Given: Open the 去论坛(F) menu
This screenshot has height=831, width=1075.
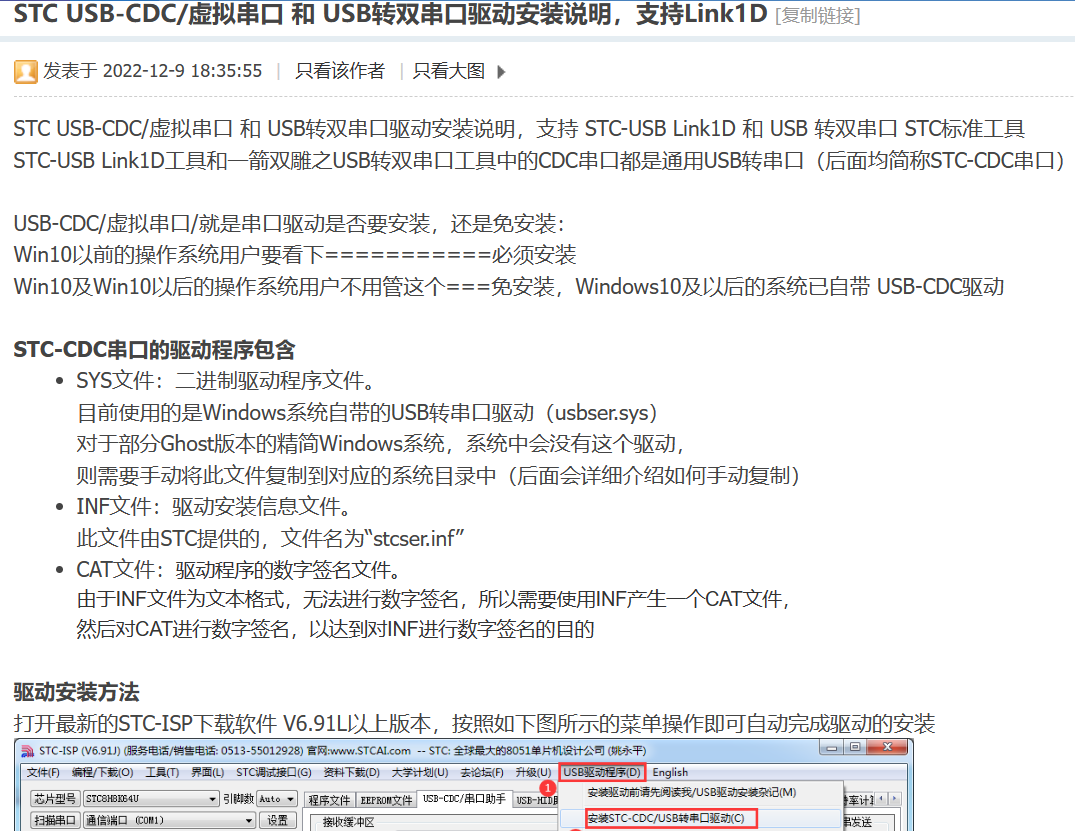Looking at the screenshot, I should pos(482,773).
